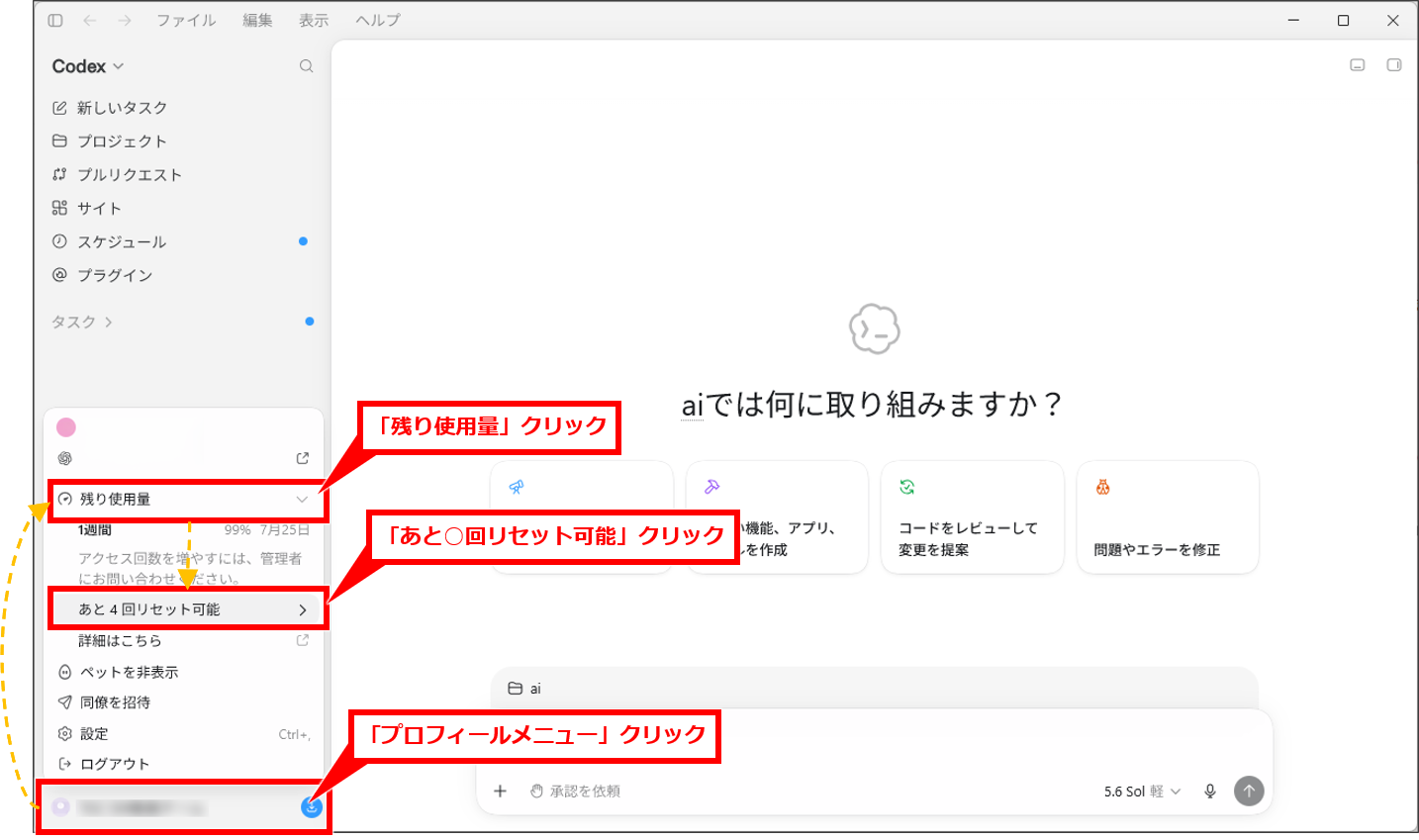This screenshot has height=840, width=1419.
Task: Start a 新しいタスク
Action: (x=180, y=108)
